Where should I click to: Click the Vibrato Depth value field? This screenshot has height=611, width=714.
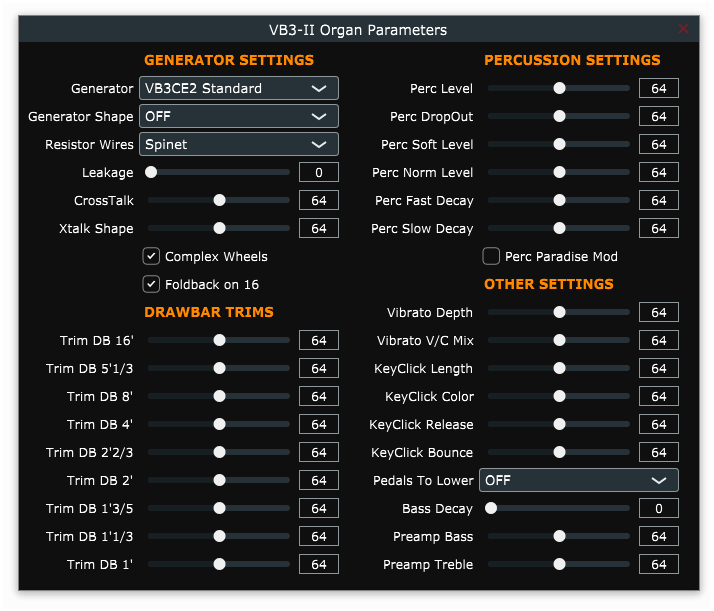point(659,312)
